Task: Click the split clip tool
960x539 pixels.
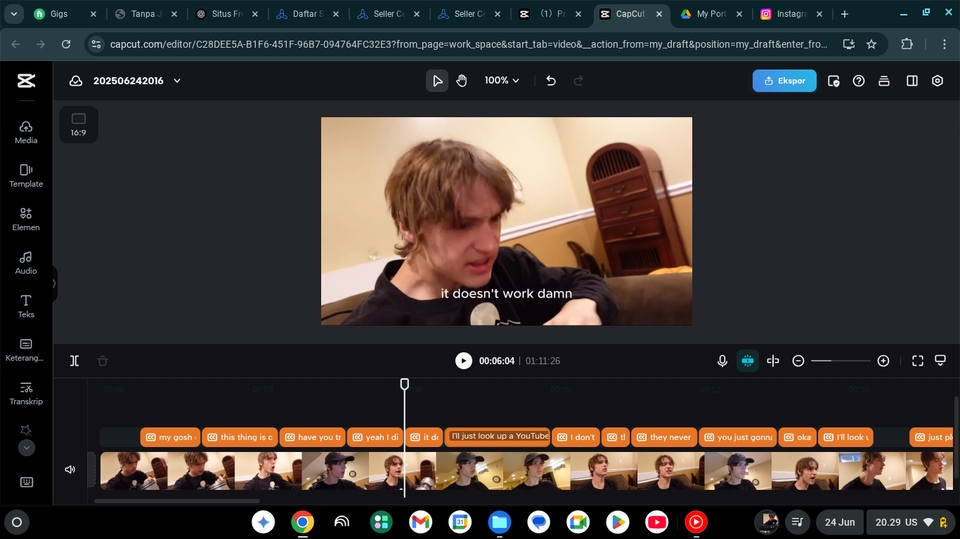Action: coord(74,361)
